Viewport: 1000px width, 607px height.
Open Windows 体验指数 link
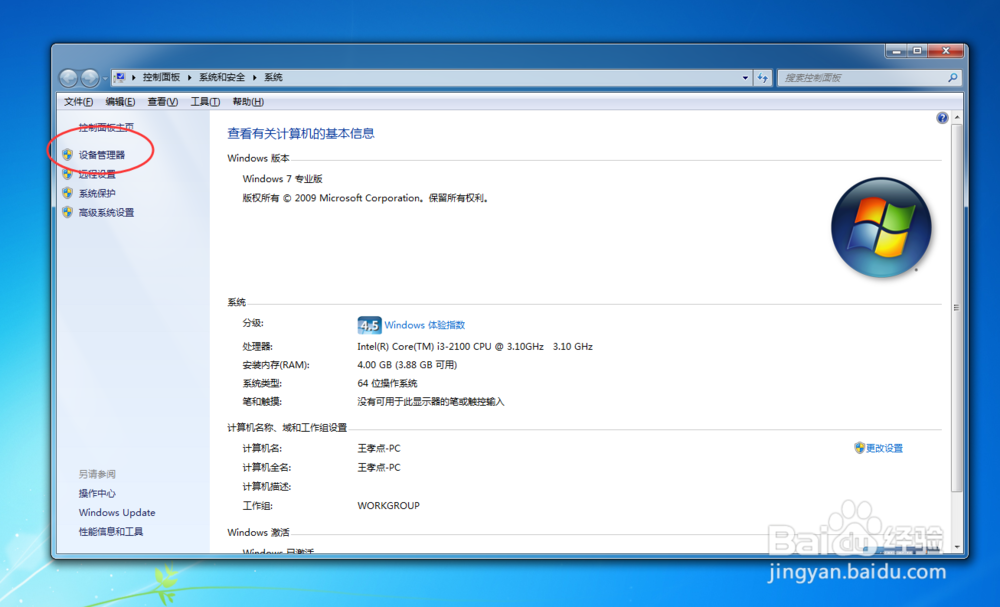point(425,325)
